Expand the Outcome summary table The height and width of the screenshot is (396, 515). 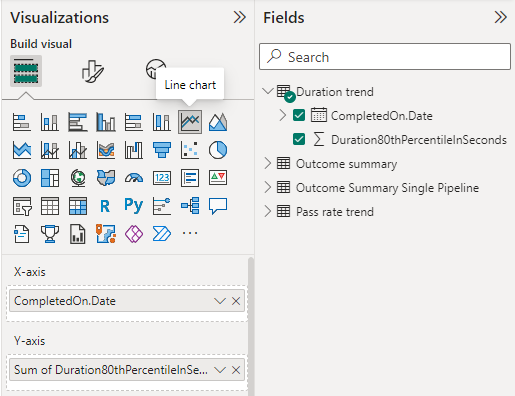click(x=268, y=163)
